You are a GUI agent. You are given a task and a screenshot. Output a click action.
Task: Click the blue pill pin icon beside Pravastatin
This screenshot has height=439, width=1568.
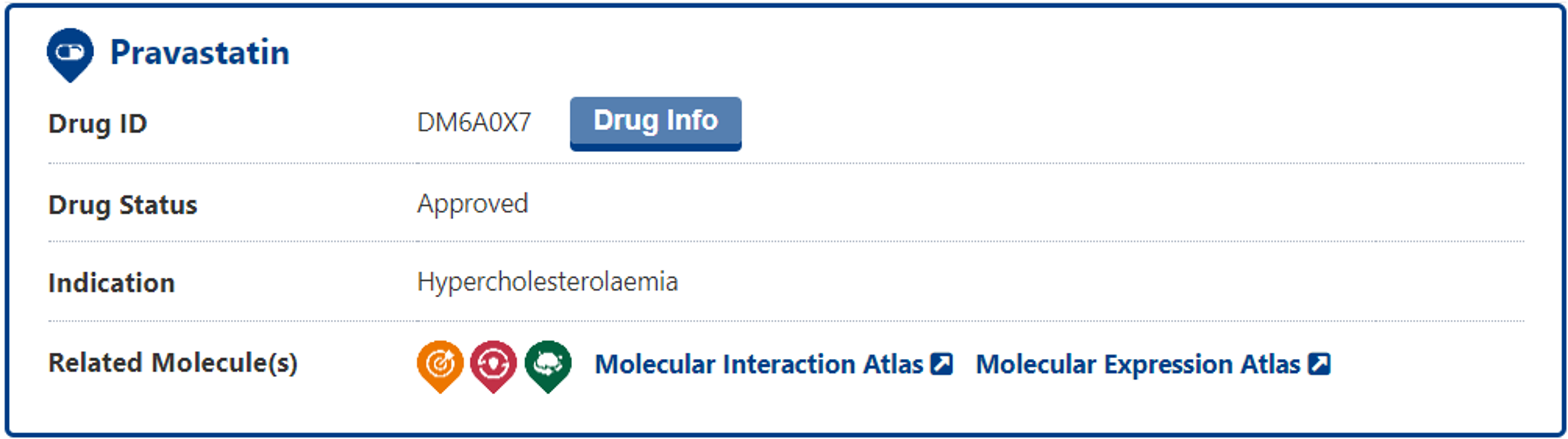point(70,54)
